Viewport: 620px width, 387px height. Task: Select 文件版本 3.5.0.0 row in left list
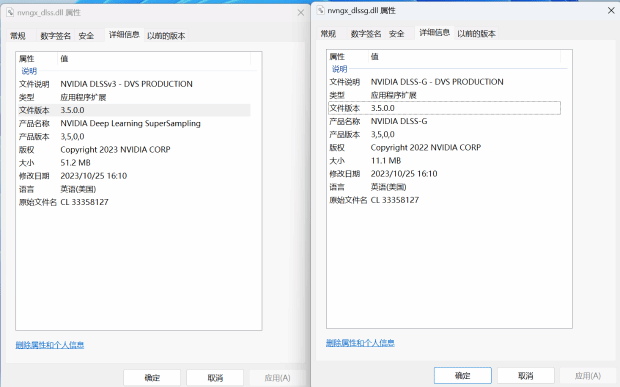coord(134,110)
